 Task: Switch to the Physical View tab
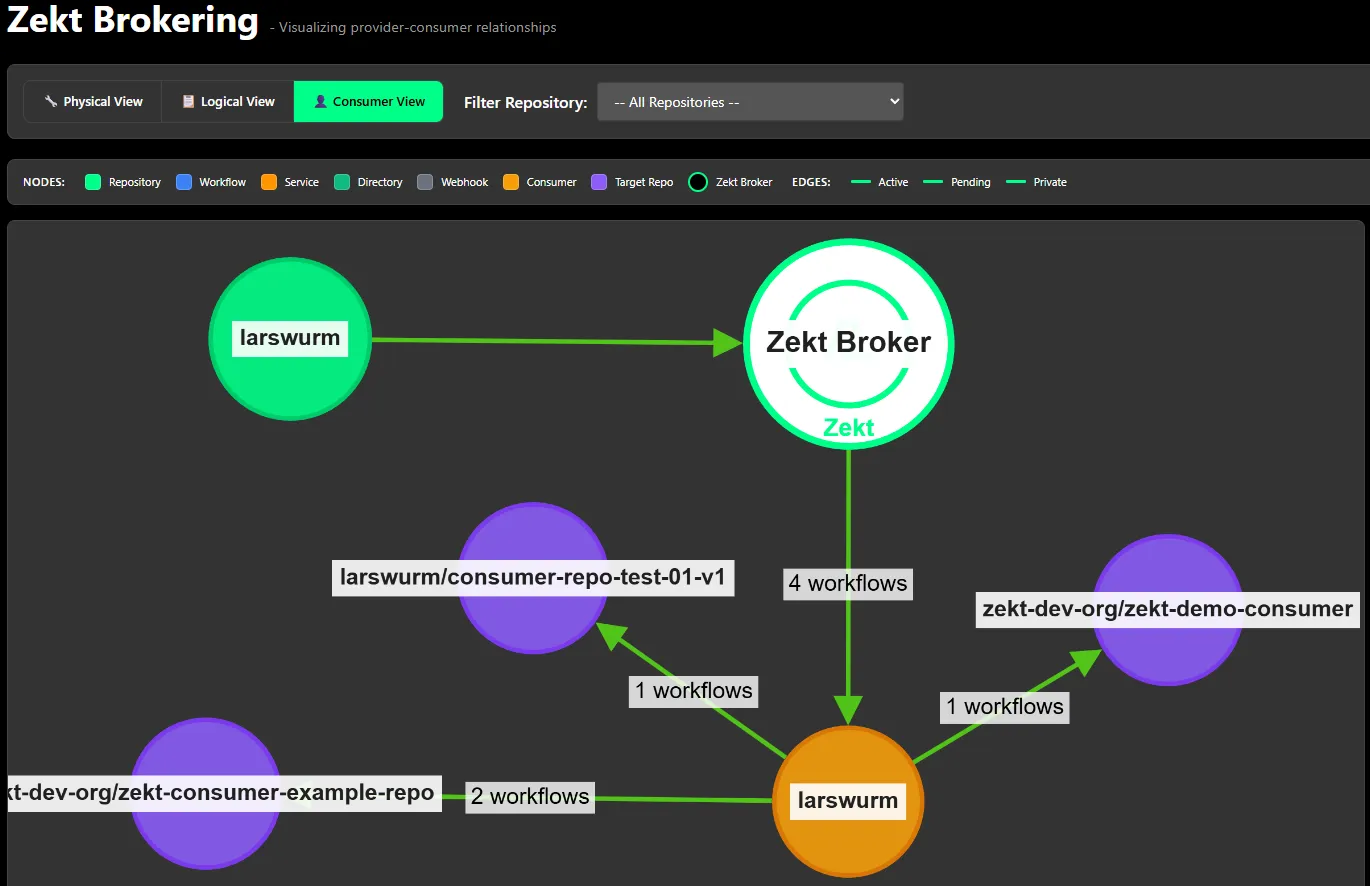click(x=93, y=102)
